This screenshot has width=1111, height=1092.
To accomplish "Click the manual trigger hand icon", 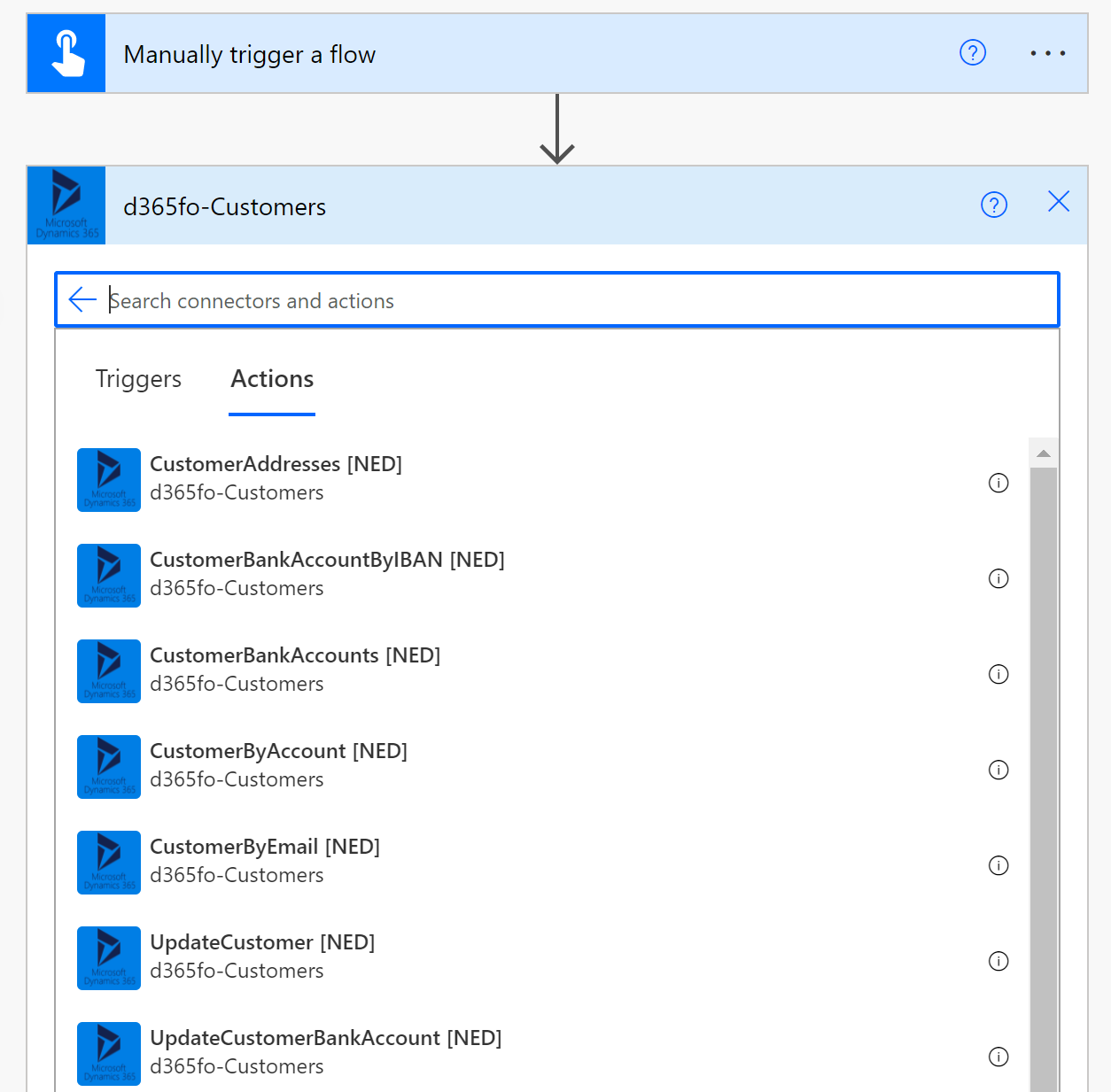I will coord(66,54).
